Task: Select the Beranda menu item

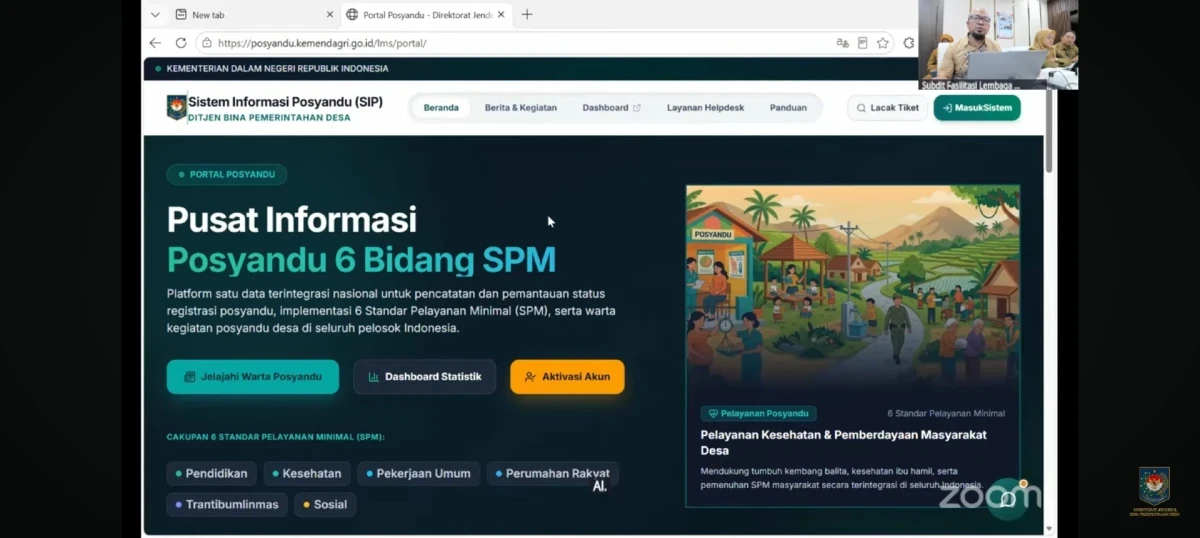Action: click(441, 108)
